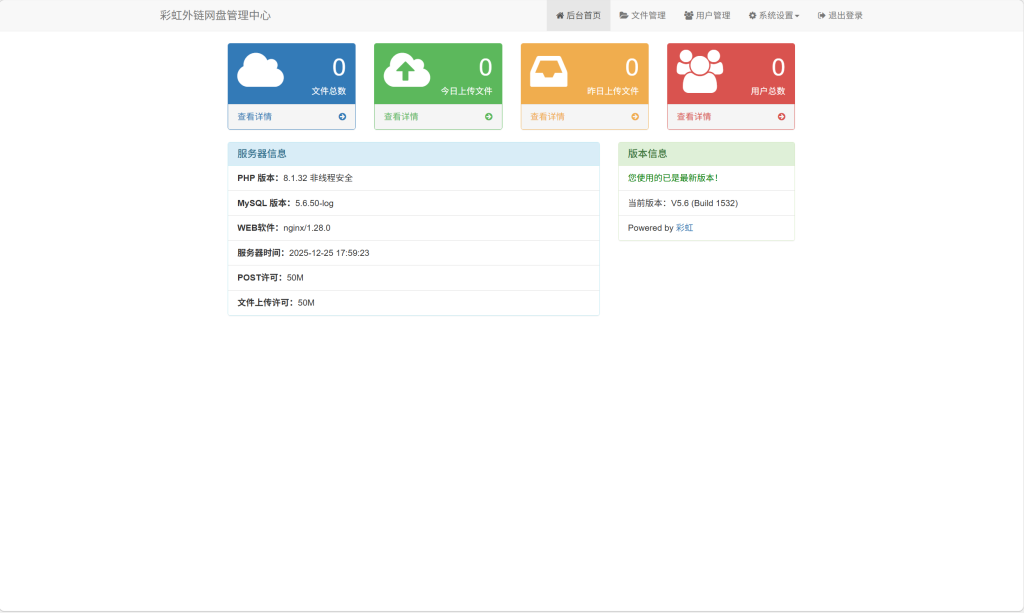The height and width of the screenshot is (613, 1024).
Task: Click 查看详情 under 用户总数
Action: coord(694,117)
